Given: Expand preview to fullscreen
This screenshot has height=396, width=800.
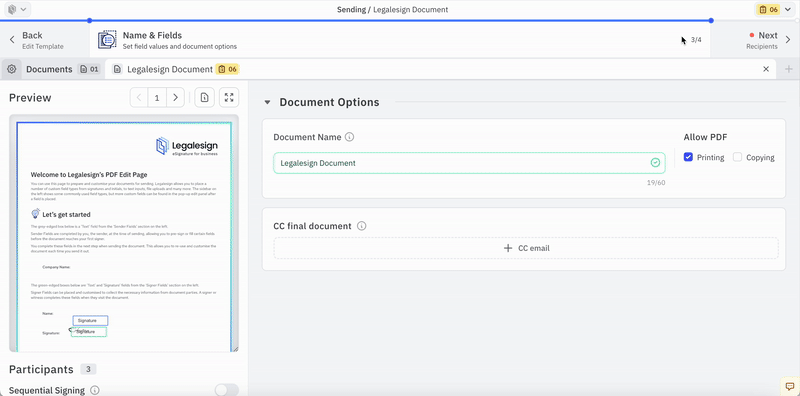Looking at the screenshot, I should [x=229, y=97].
